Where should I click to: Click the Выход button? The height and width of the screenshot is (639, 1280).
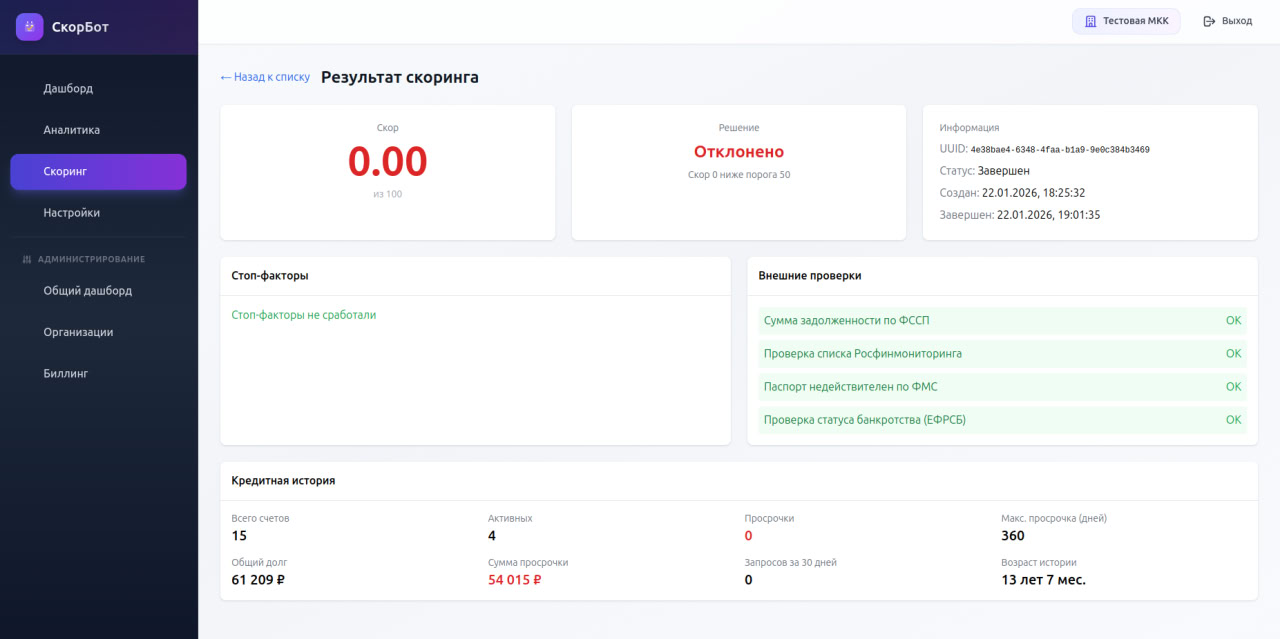pyautogui.click(x=1227, y=20)
